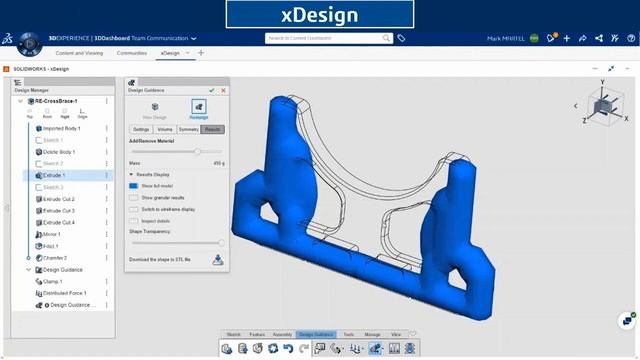Adjust the Add/Remove Material slider handle
640x360 pixels.
point(198,151)
